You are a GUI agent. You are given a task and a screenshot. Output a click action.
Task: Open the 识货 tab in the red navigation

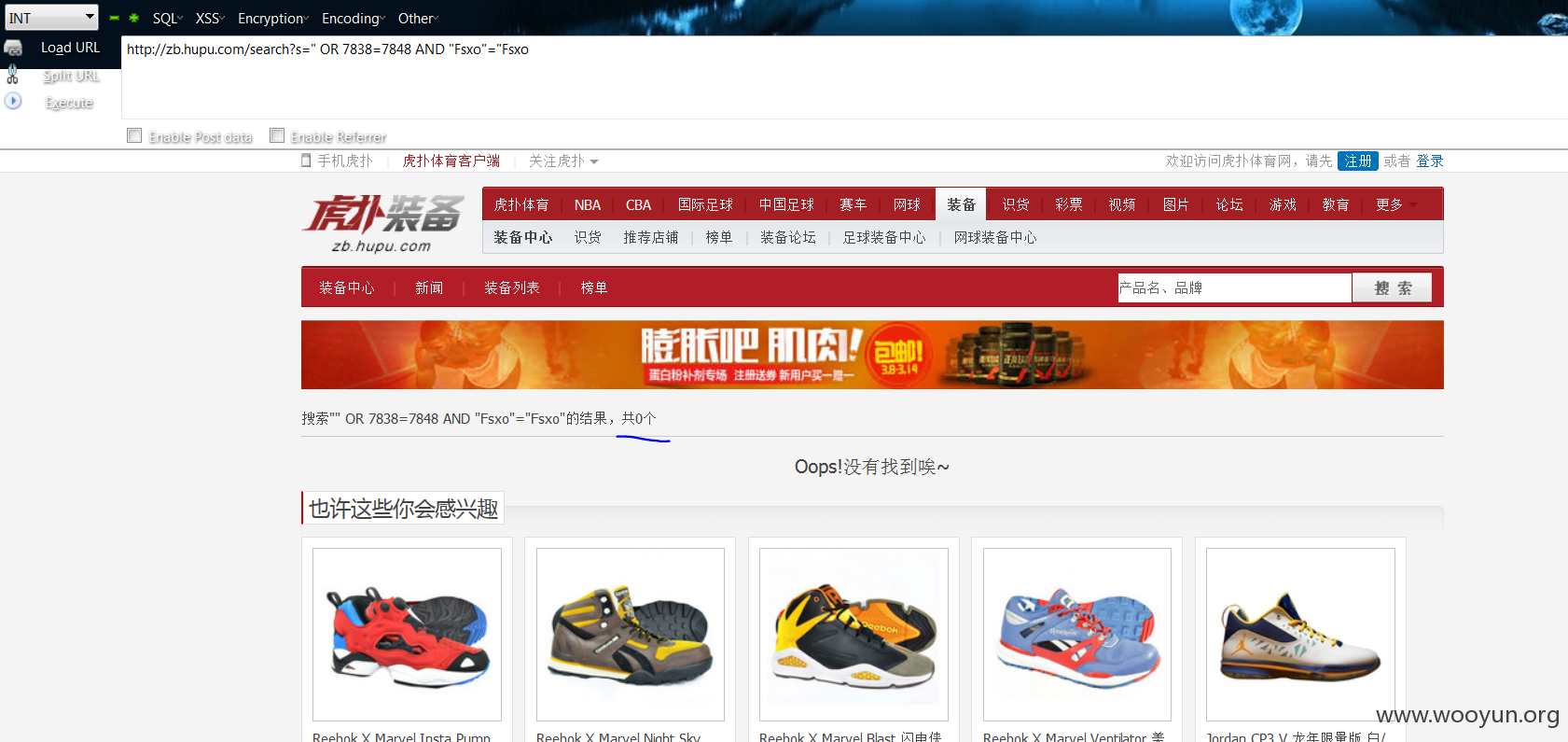pyautogui.click(x=1016, y=204)
